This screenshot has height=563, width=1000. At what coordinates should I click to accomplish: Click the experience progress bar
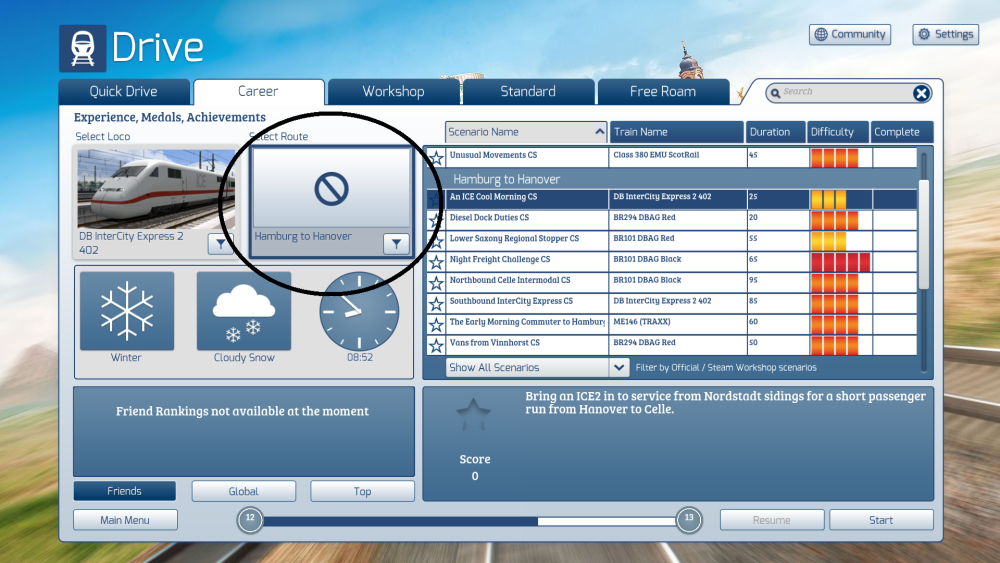[469, 520]
